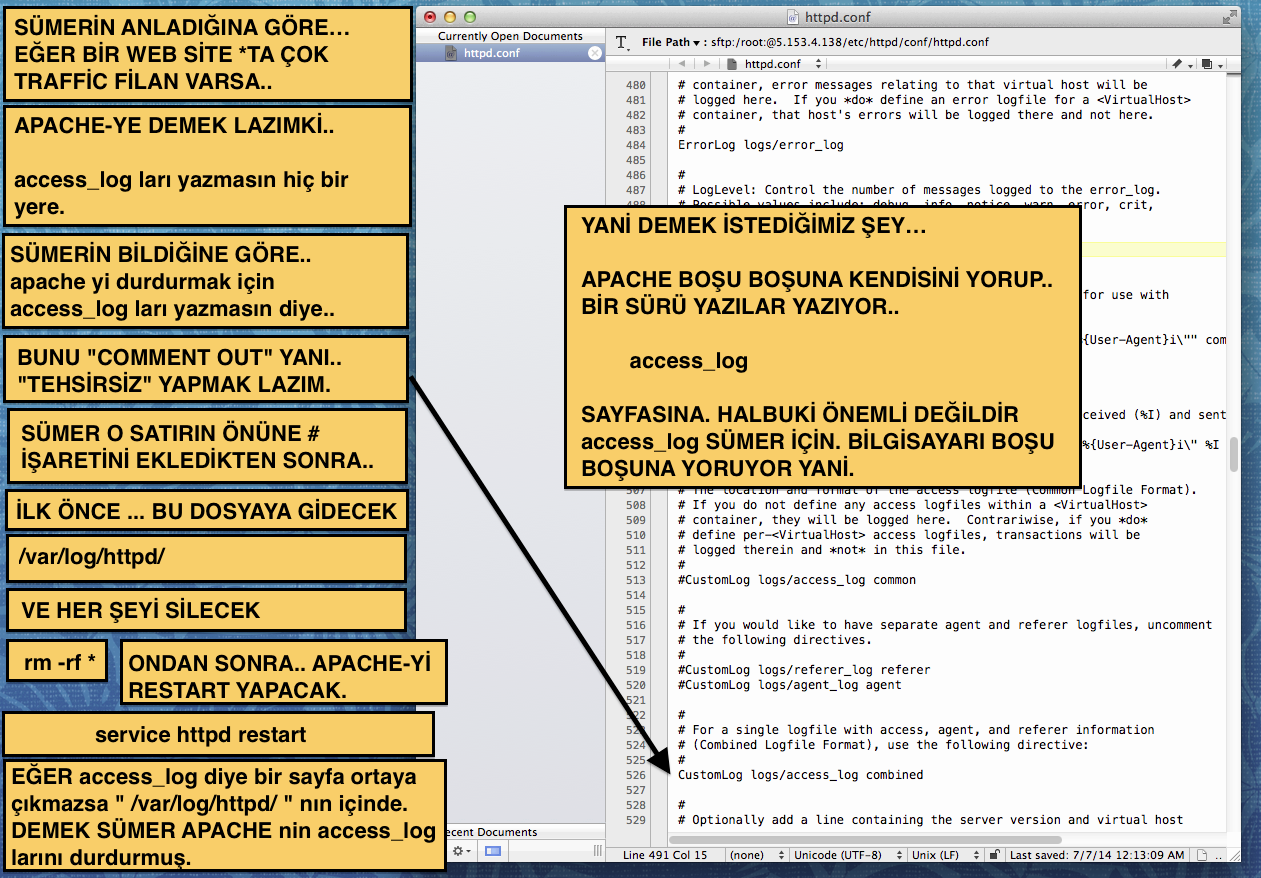Click Line 491 Col 15 indicator

(x=665, y=855)
